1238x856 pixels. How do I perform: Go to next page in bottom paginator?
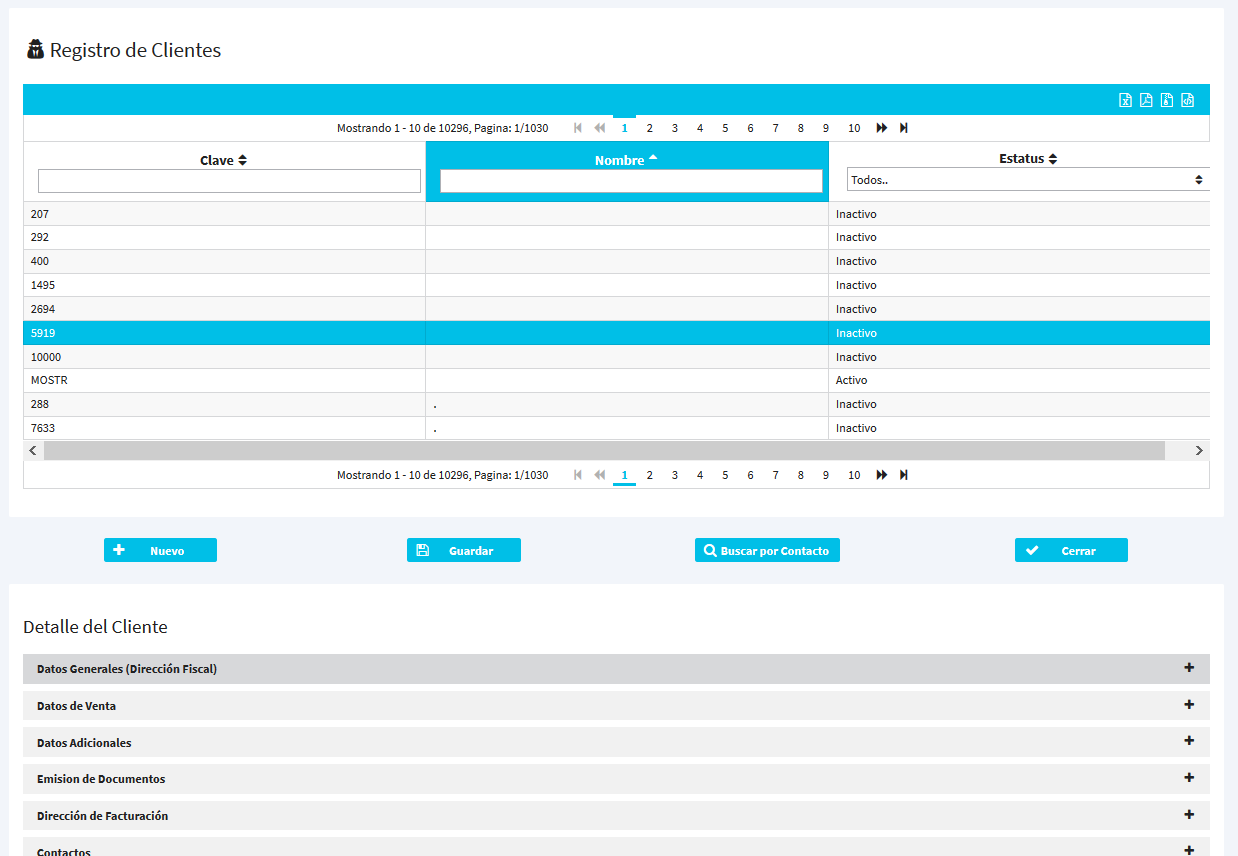click(x=881, y=475)
